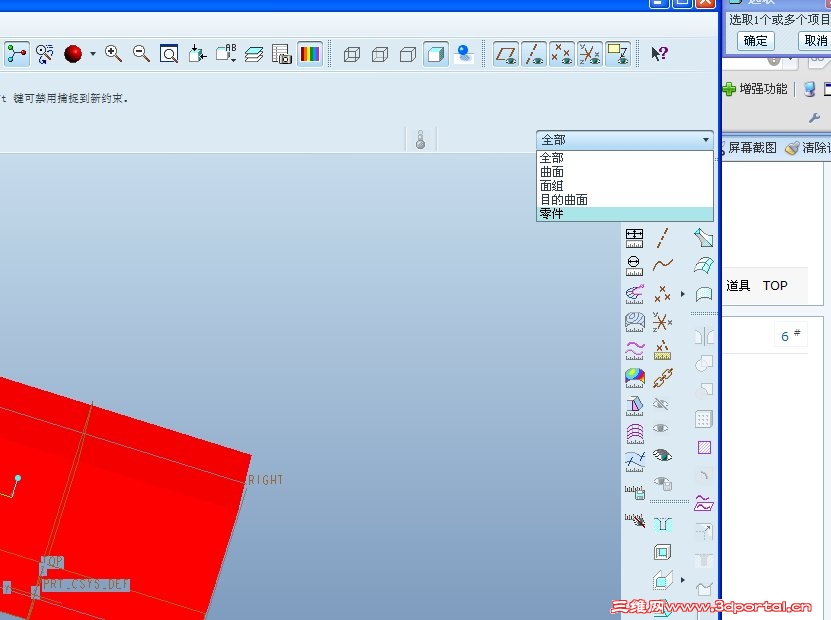This screenshot has width=831, height=620.
Task: Choose 全部 in the filter list
Action: pos(625,158)
